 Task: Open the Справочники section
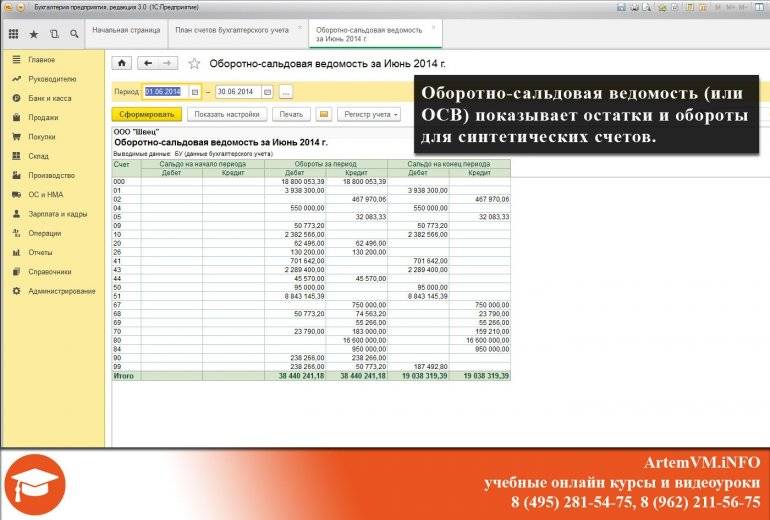pos(50,272)
